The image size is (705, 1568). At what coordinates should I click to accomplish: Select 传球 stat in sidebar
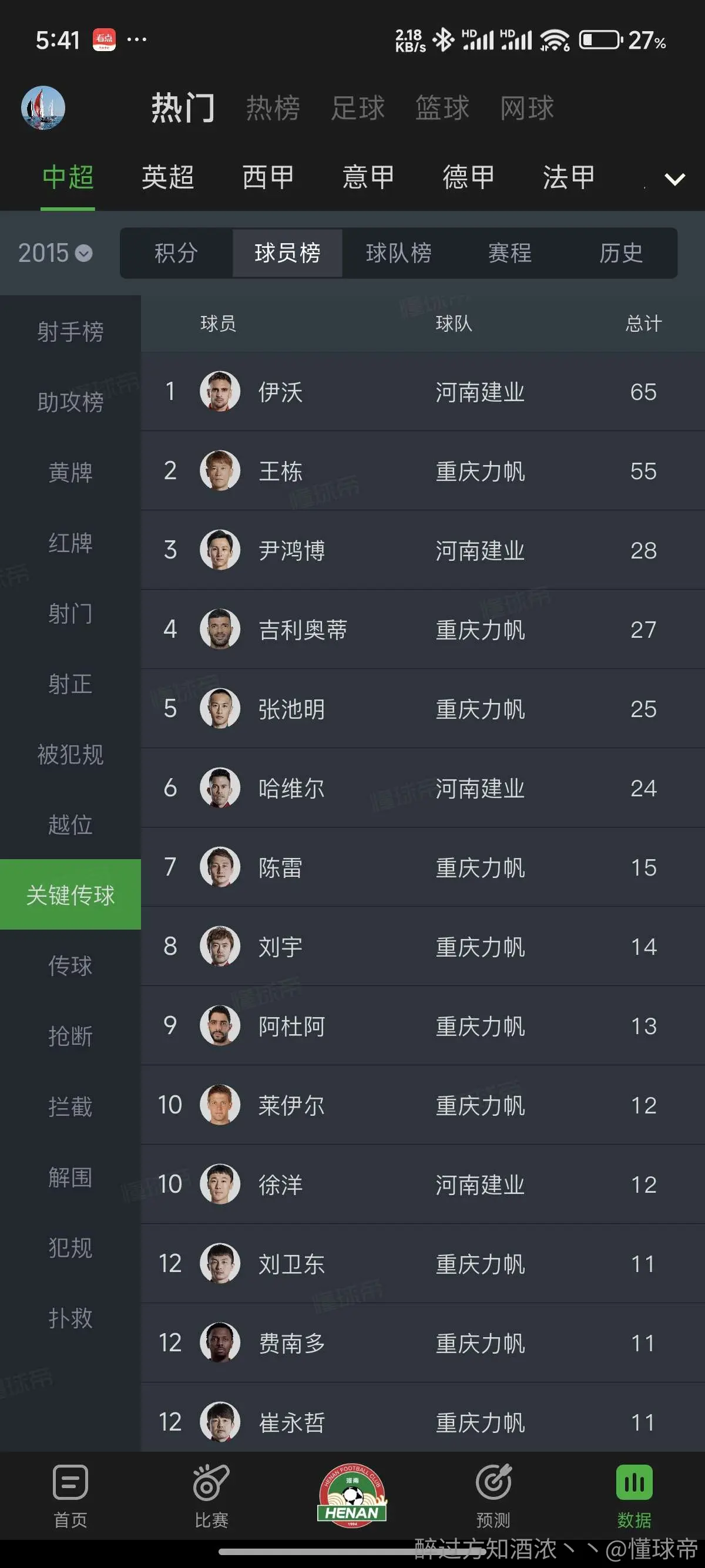(70, 965)
